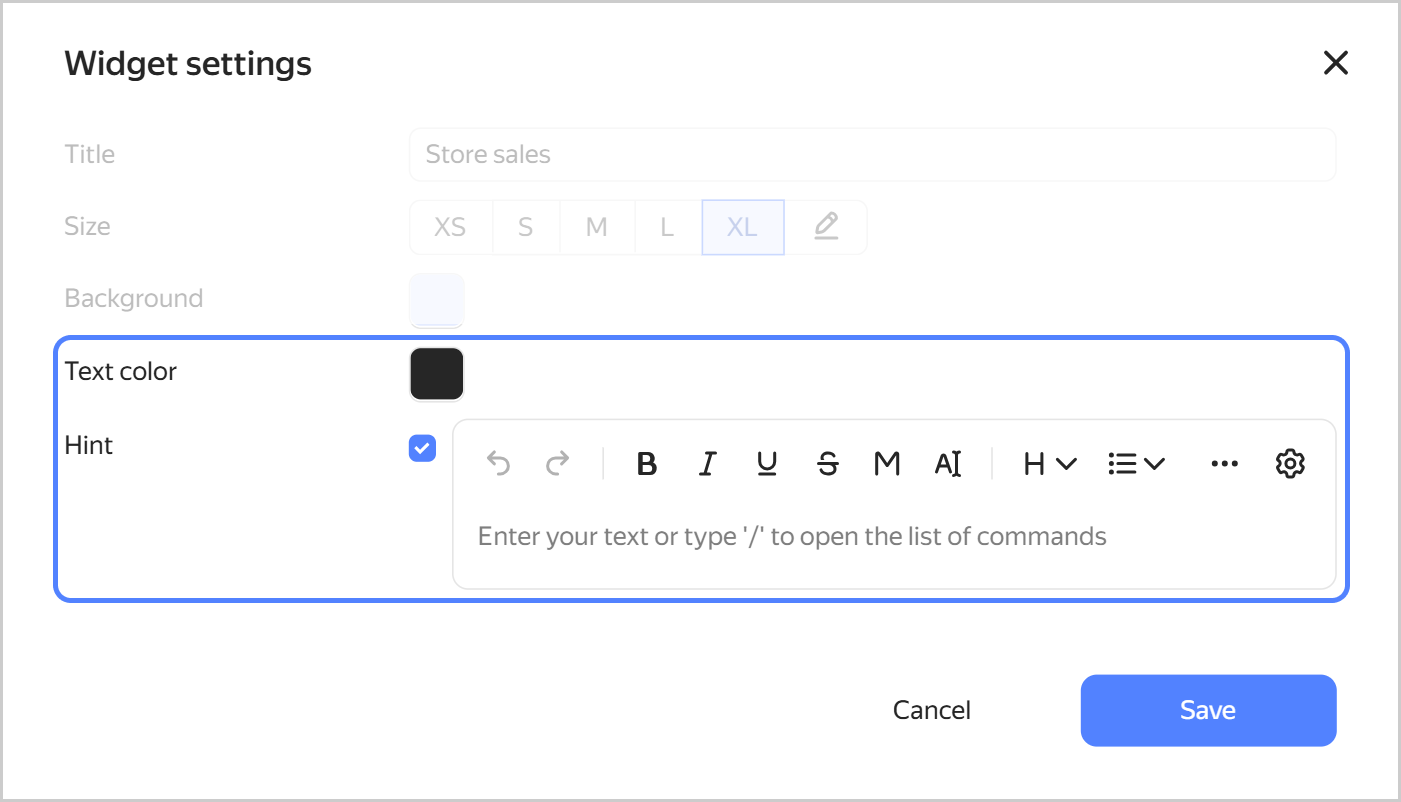
Task: Open the black Text color swatch
Action: tap(437, 374)
